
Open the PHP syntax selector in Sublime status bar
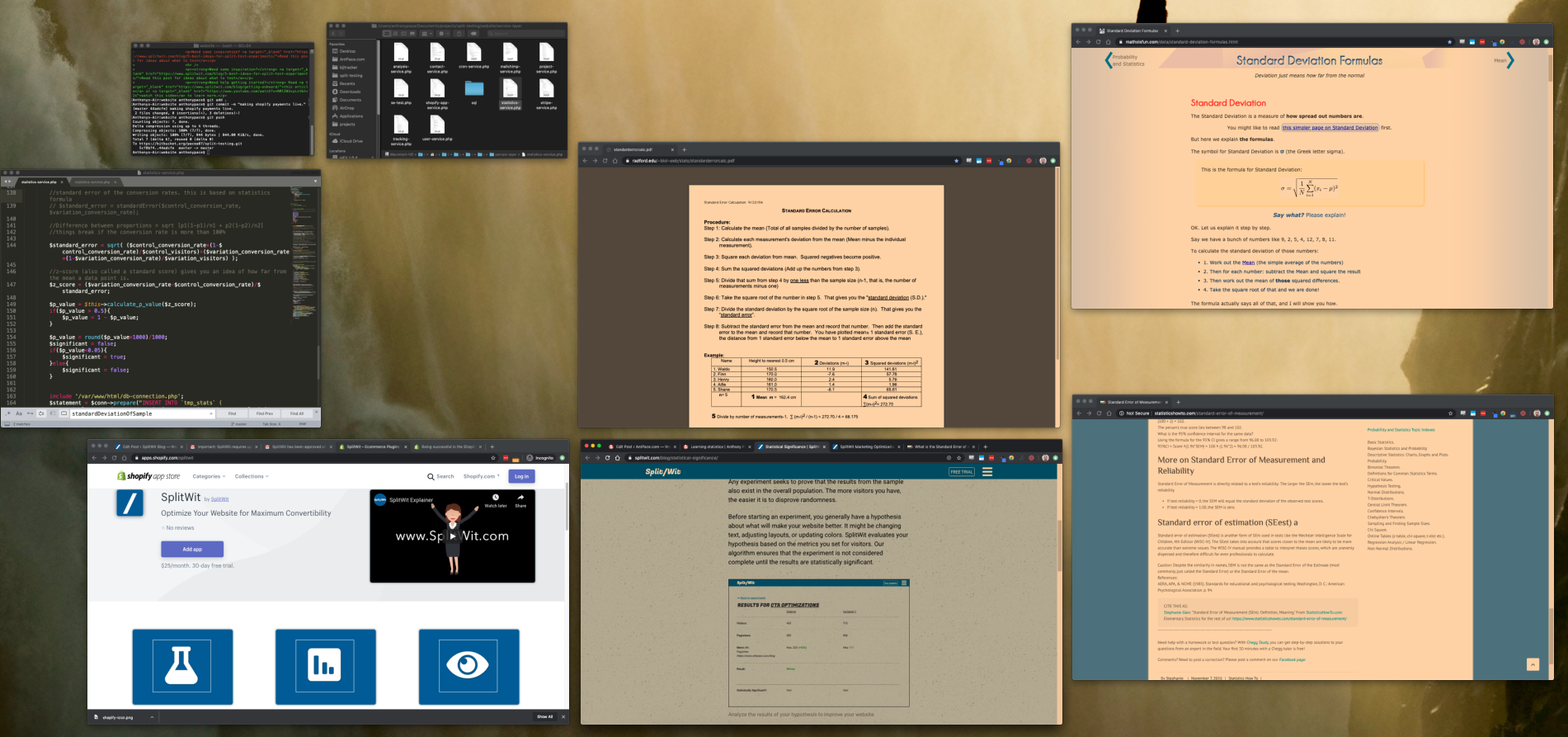[x=303, y=424]
